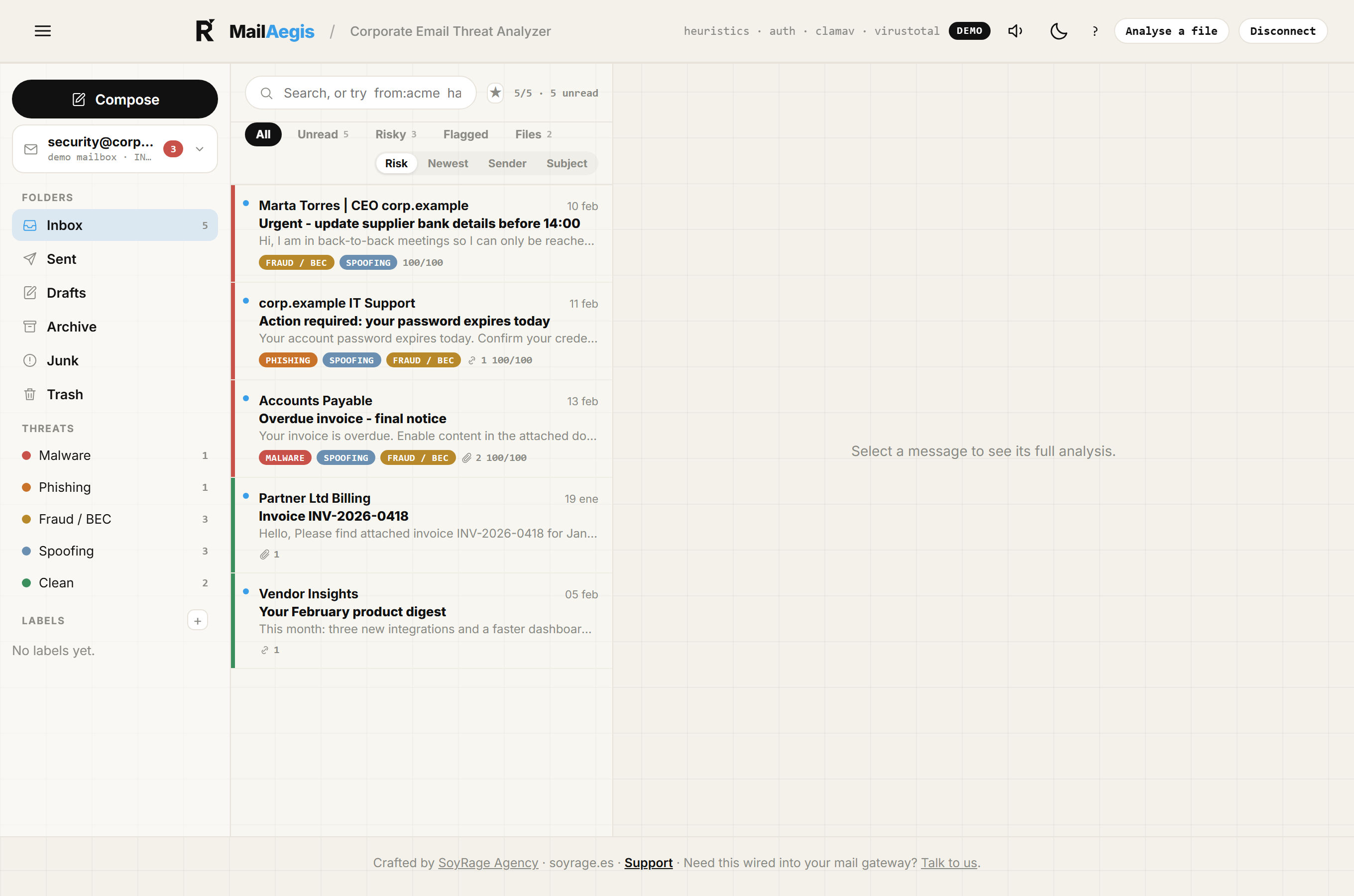Open the hamburger menu
Viewport: 1354px width, 896px height.
point(43,31)
